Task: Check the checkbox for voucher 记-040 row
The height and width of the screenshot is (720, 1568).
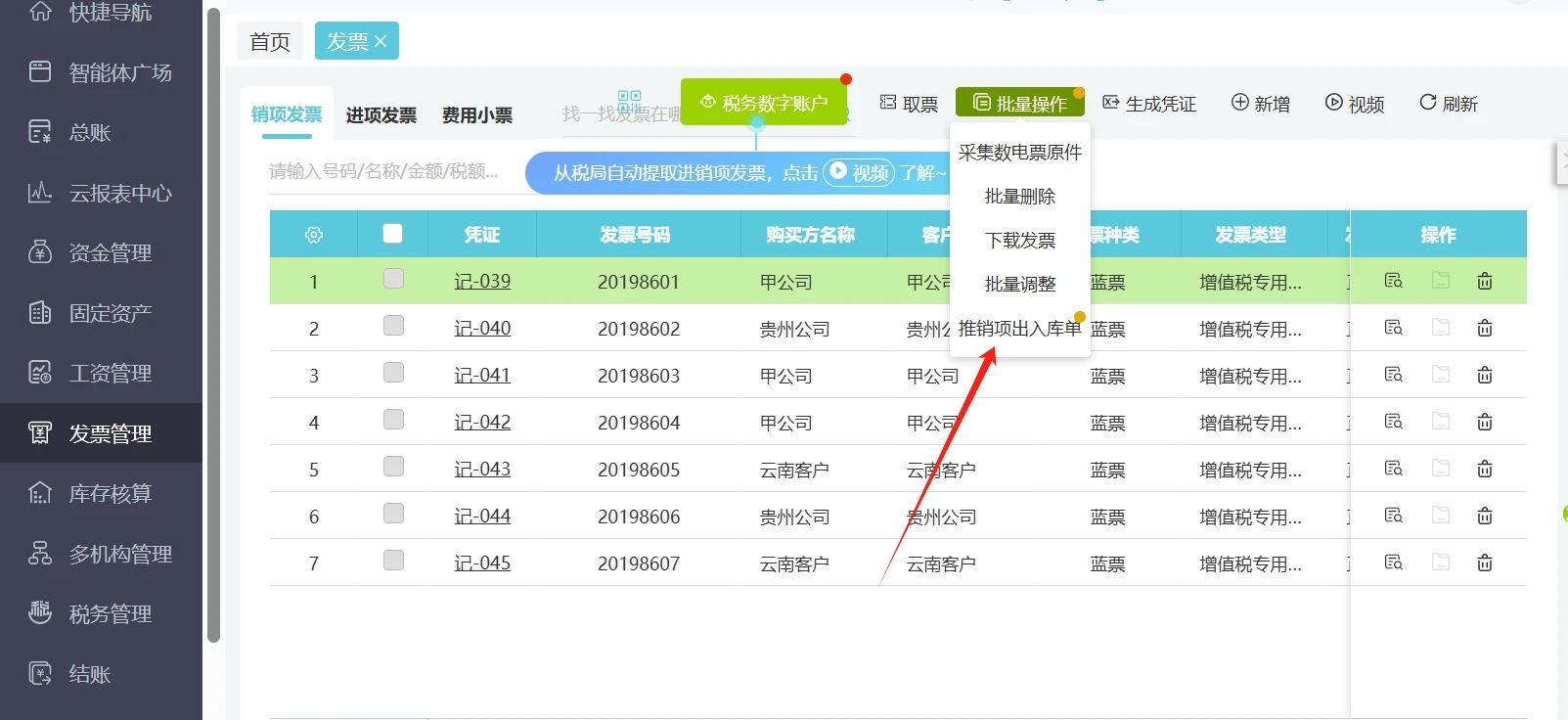Action: tap(393, 327)
